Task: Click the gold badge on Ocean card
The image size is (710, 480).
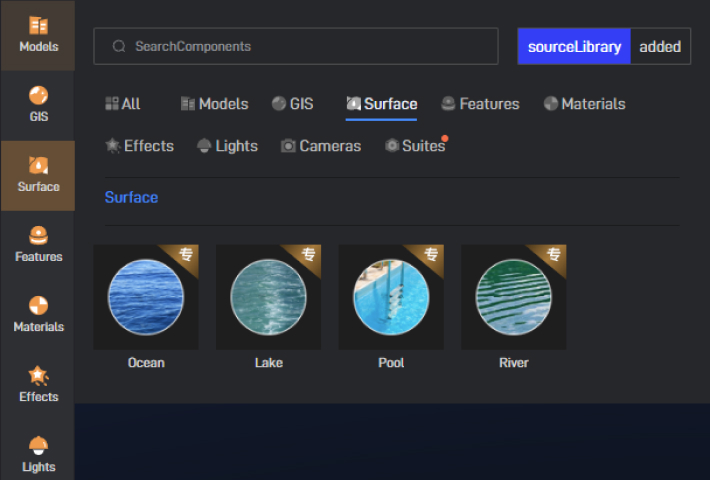Action: tap(184, 256)
